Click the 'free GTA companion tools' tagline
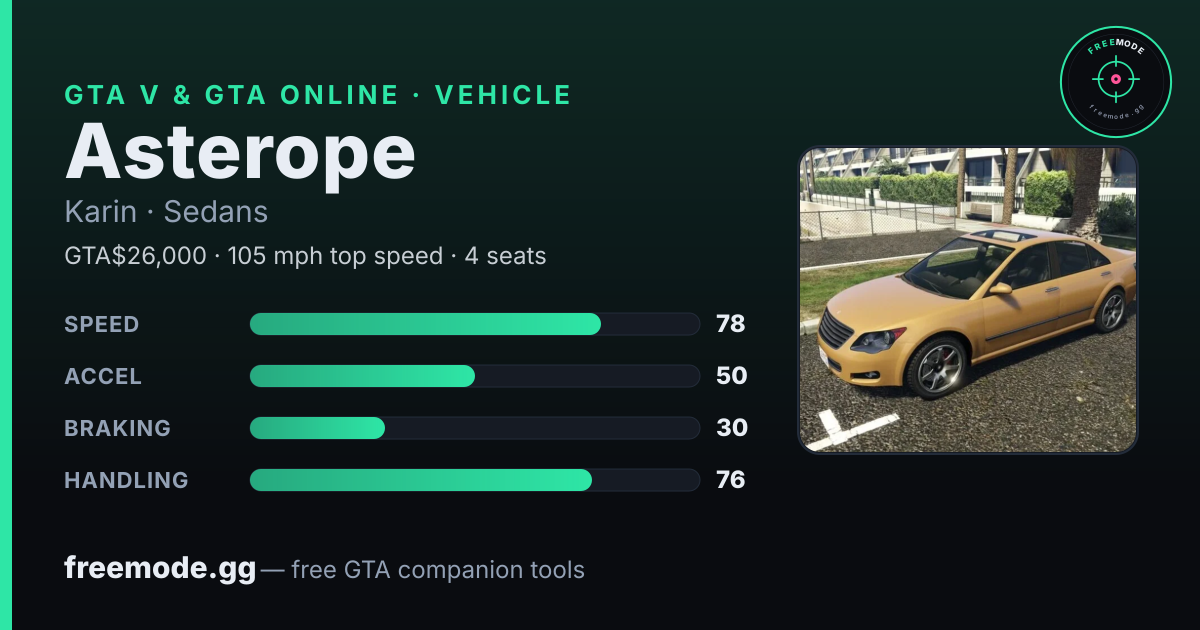The height and width of the screenshot is (630, 1200). [438, 570]
